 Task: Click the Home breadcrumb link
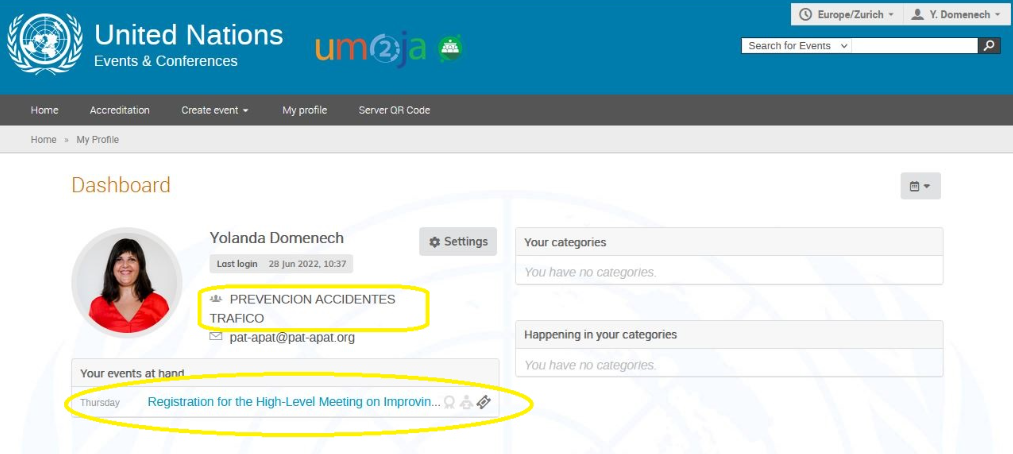point(43,140)
